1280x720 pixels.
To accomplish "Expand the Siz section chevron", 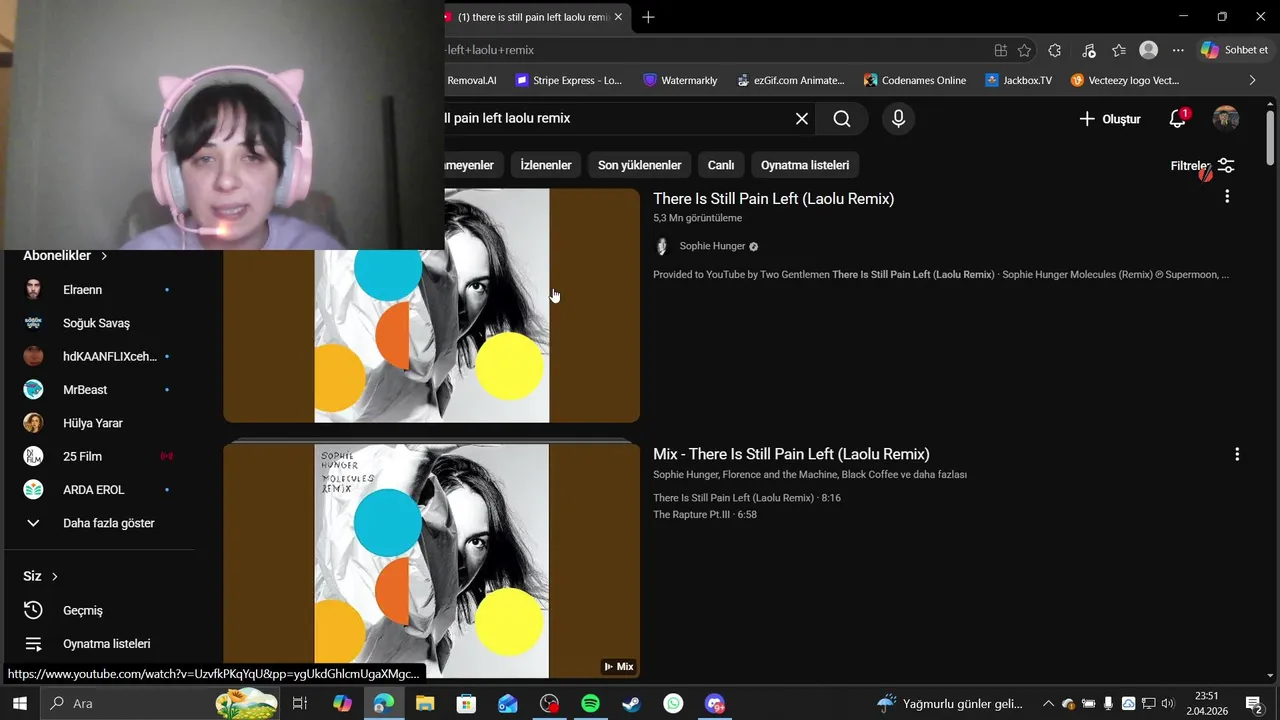I will 54,576.
